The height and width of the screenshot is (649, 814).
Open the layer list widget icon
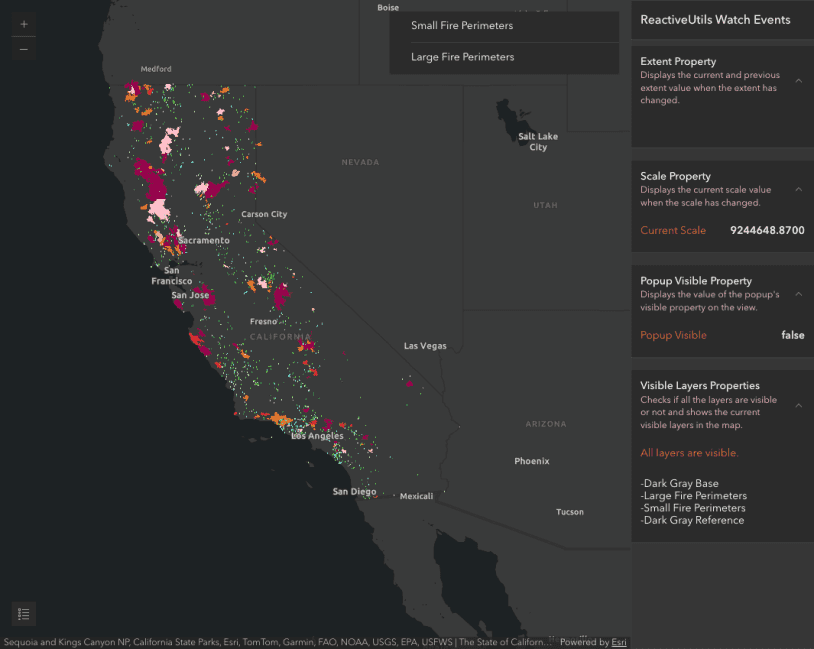24,613
